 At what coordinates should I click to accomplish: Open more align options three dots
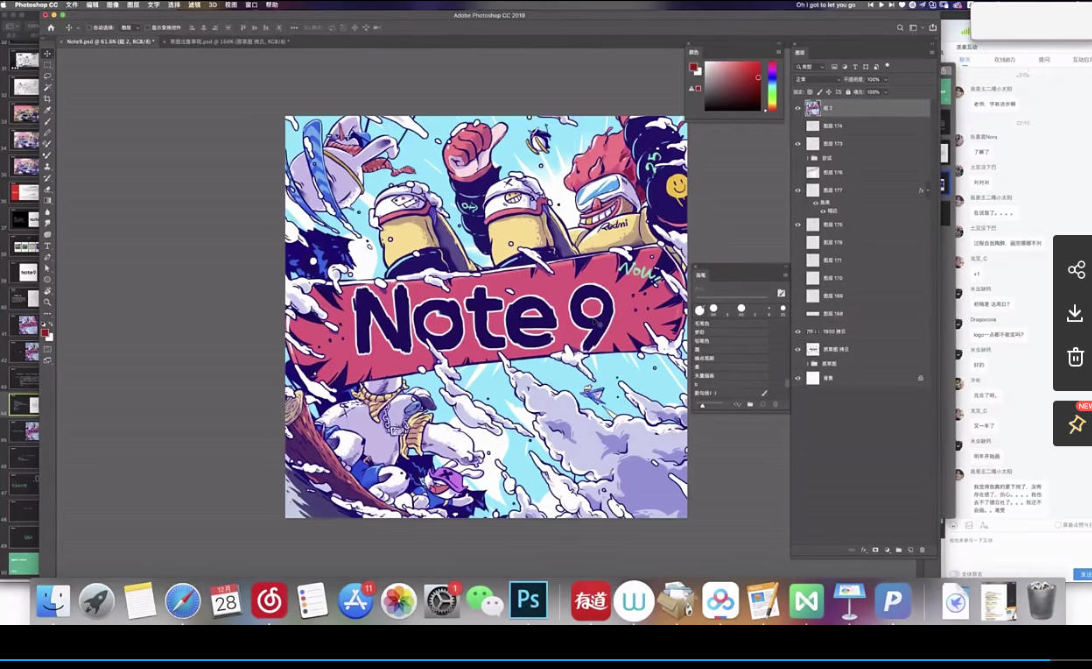(294, 28)
